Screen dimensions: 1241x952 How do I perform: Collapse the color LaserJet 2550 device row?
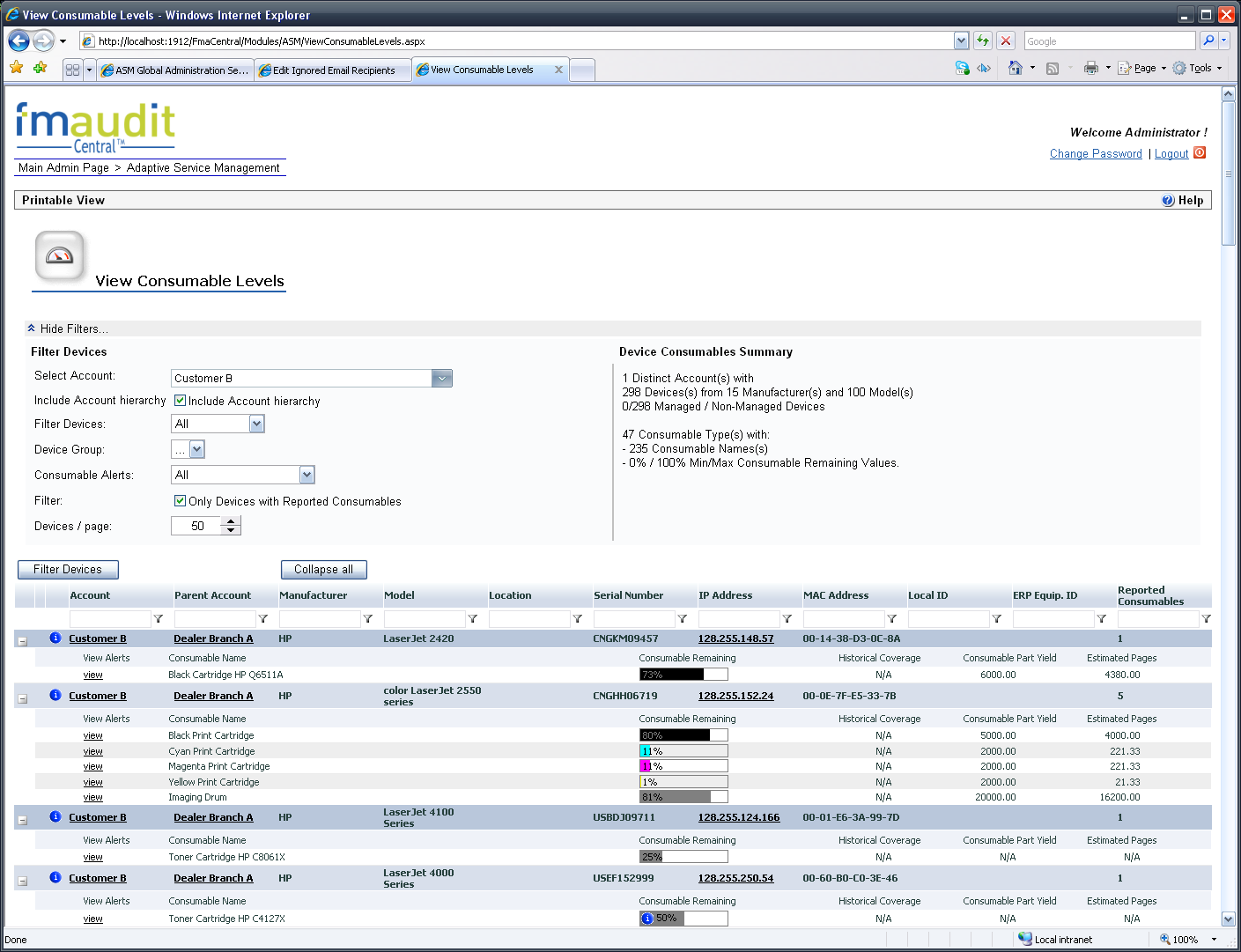tap(23, 698)
